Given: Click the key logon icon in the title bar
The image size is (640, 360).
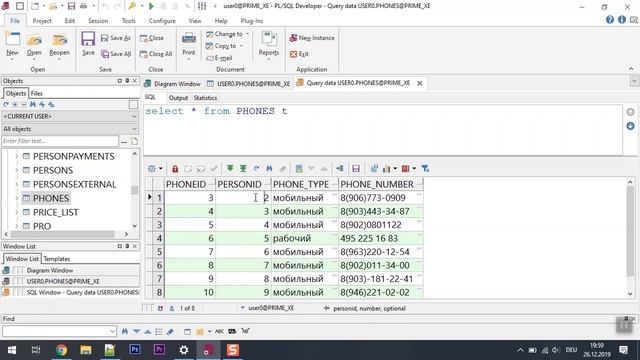Looking at the screenshot, I should pyautogui.click(x=132, y=6).
